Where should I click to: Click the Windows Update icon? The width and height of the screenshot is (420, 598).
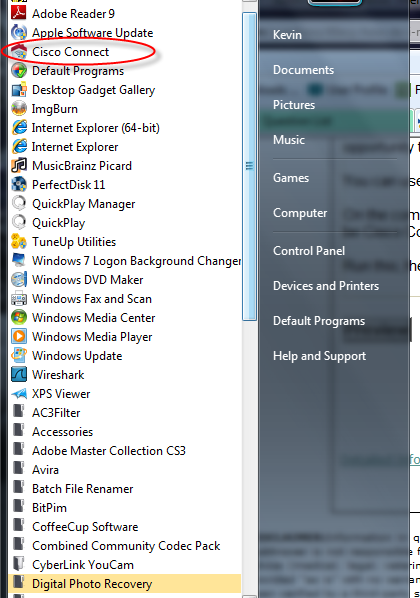18,355
